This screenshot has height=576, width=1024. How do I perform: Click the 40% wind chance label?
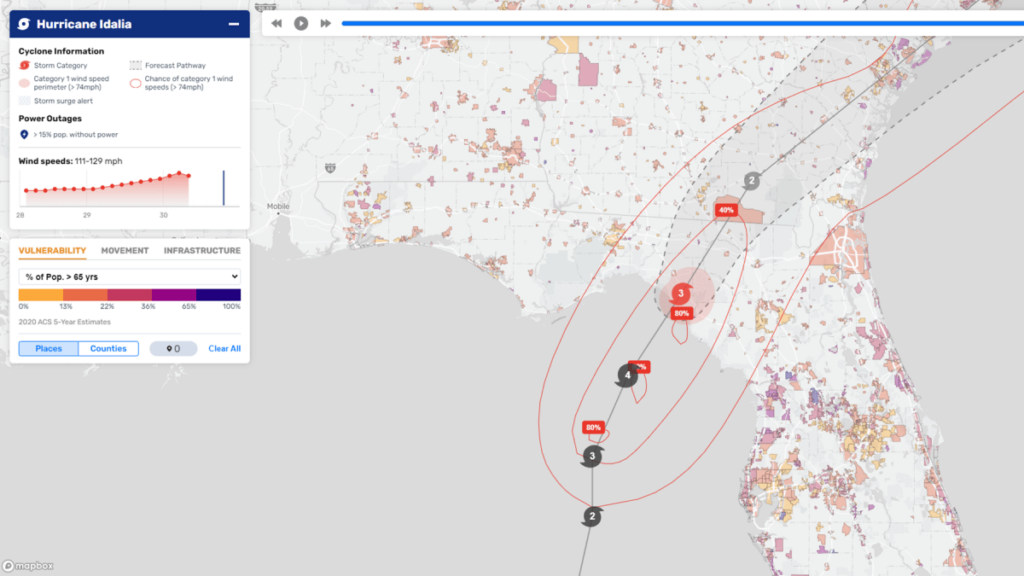(726, 210)
